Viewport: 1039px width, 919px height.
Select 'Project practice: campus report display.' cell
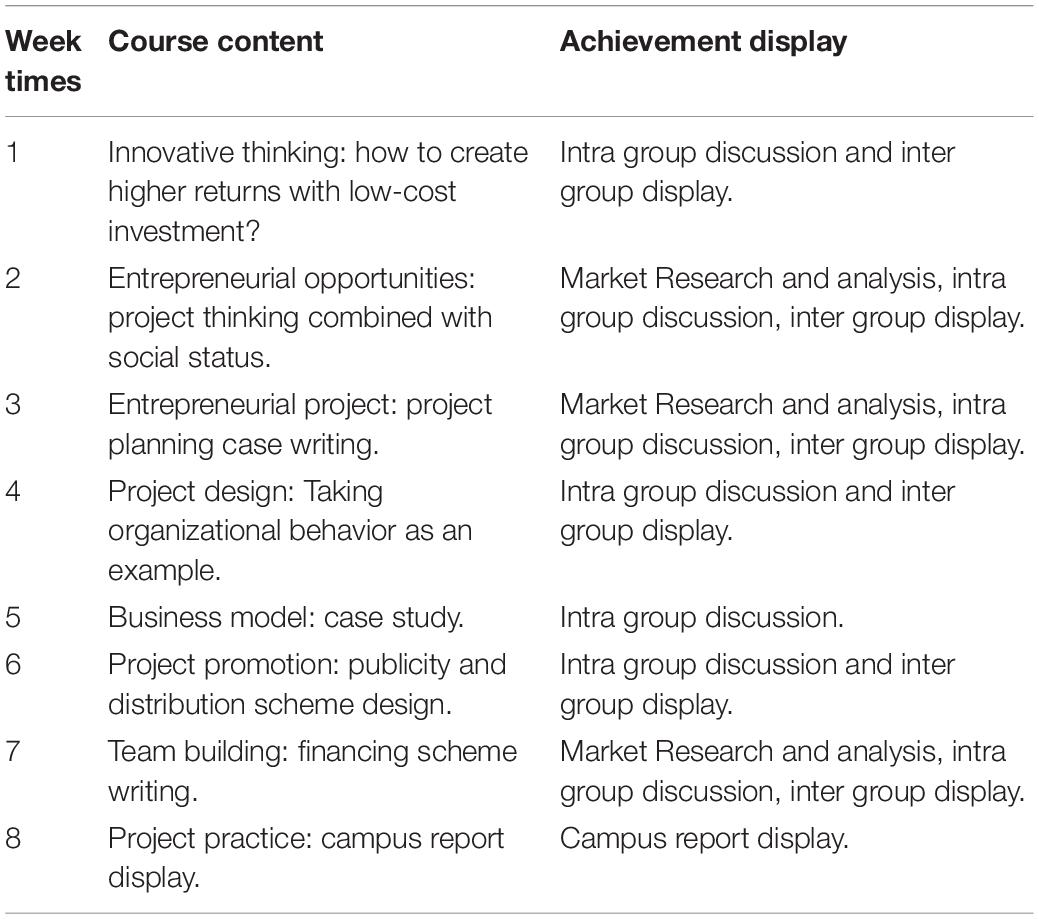305,858
